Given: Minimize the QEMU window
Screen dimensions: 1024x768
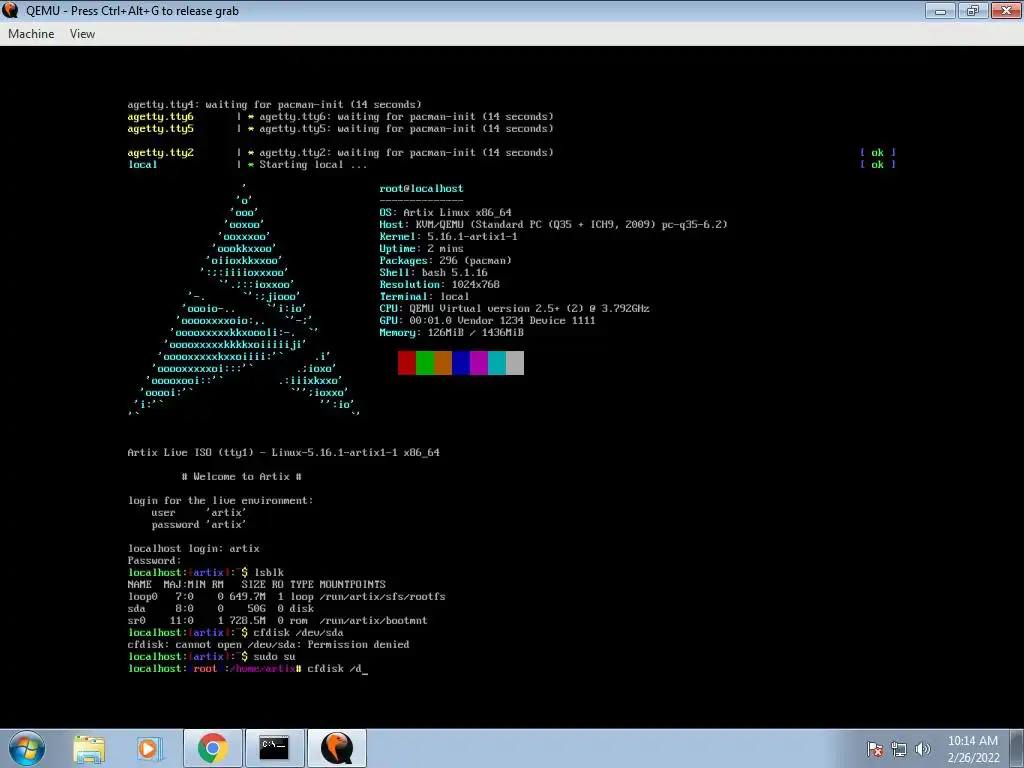Looking at the screenshot, I should 940,10.
